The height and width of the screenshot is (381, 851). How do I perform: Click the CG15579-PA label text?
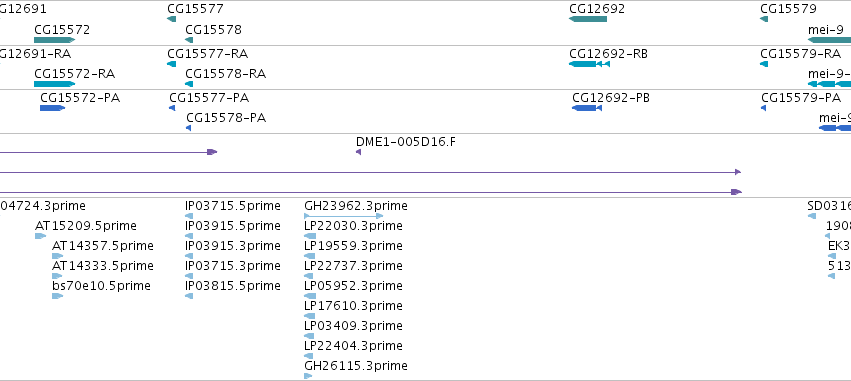coord(801,98)
